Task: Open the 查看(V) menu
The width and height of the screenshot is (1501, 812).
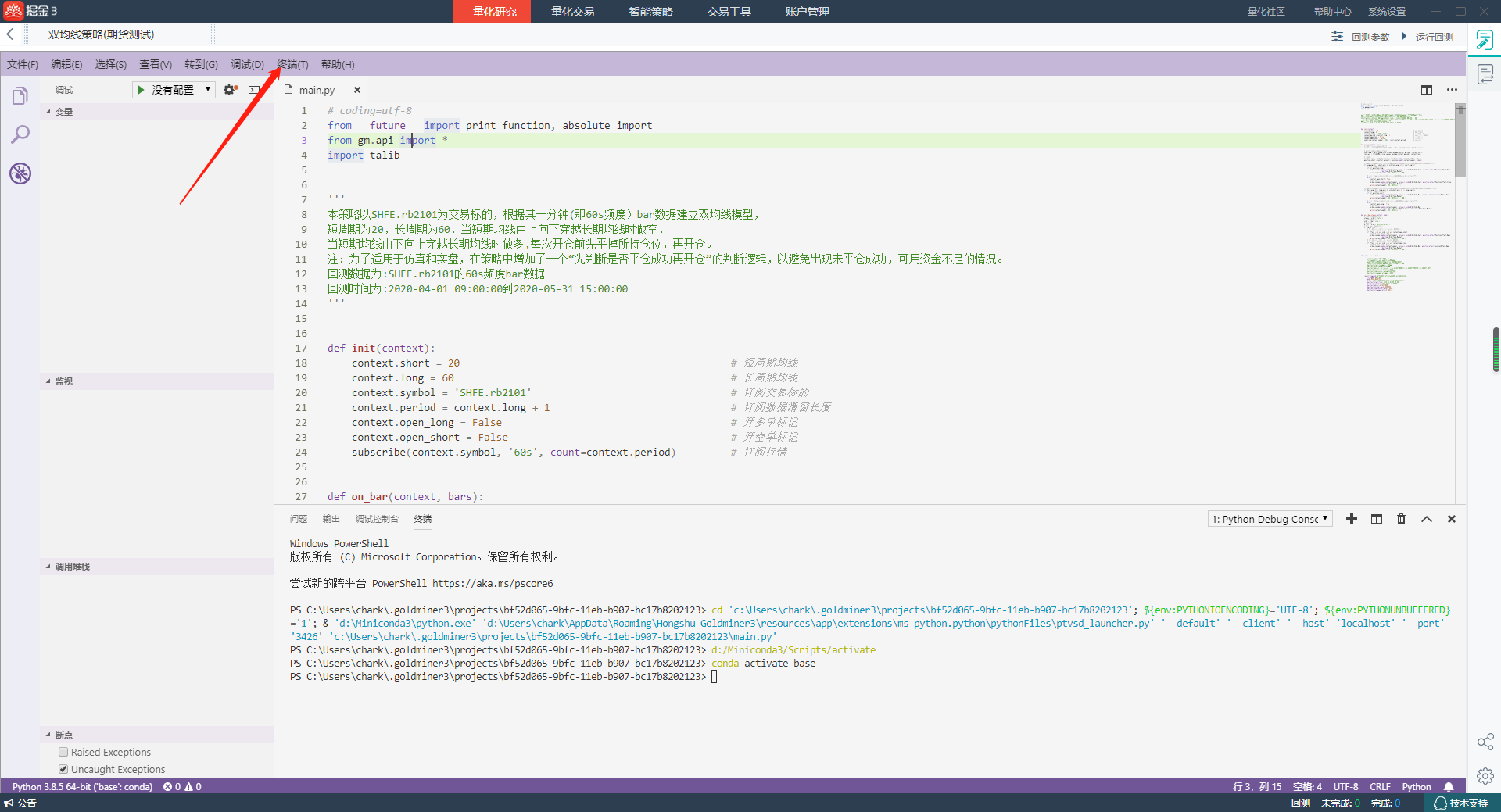Action: 156,64
